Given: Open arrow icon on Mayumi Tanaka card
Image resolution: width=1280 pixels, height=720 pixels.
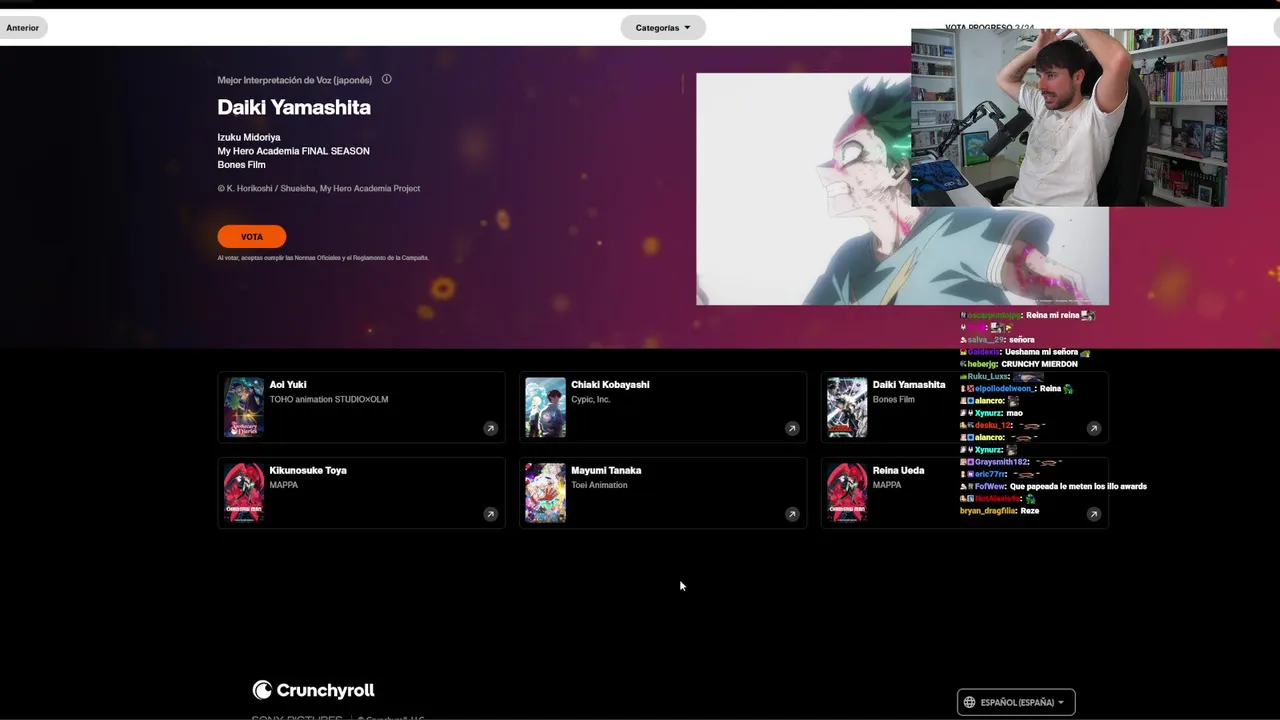Looking at the screenshot, I should tap(792, 514).
